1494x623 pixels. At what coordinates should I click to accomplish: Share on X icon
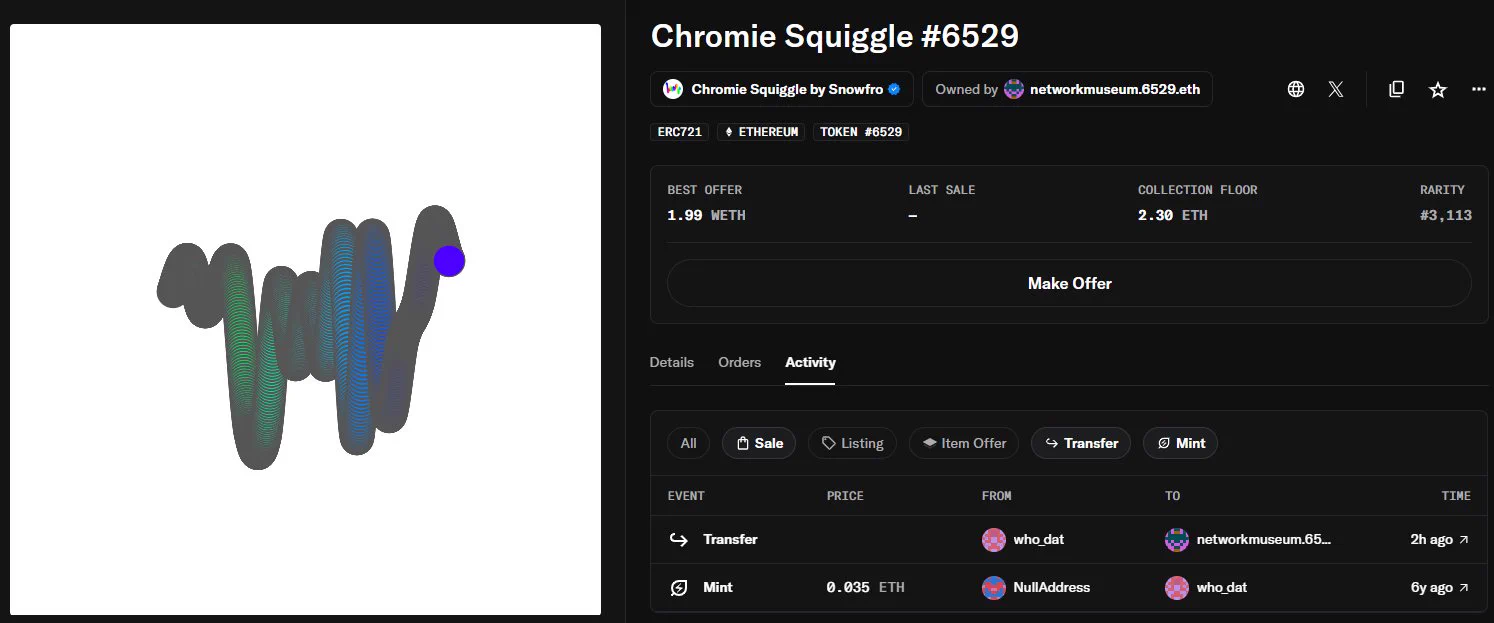point(1336,89)
